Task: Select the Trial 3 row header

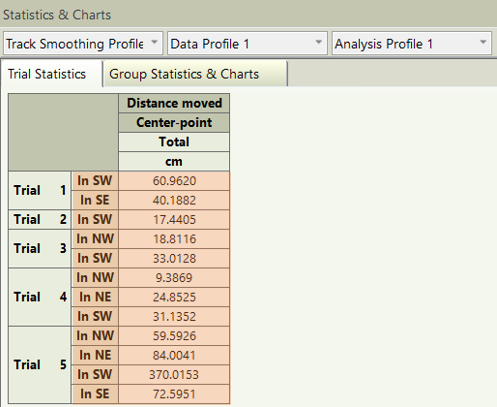Action: click(40, 249)
